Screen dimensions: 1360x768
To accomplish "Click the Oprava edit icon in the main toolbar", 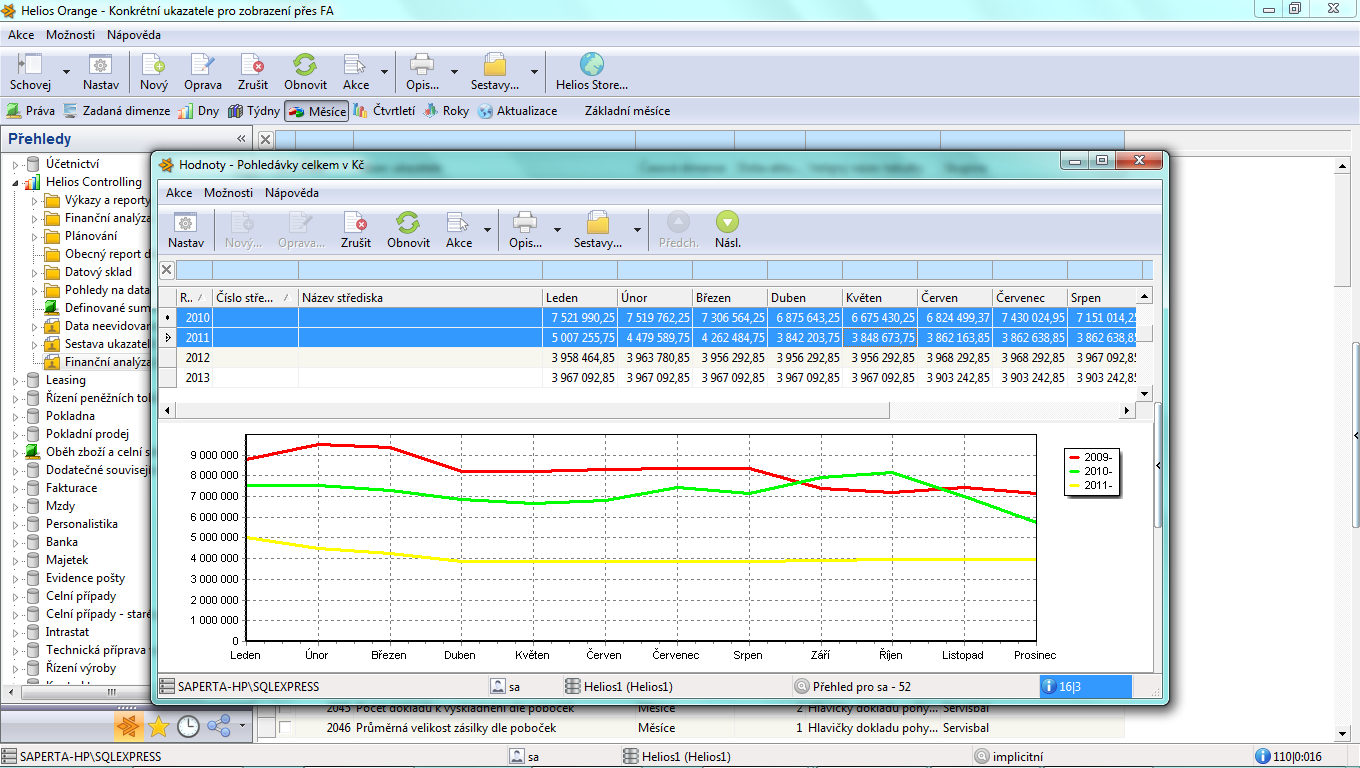I will click(x=203, y=65).
